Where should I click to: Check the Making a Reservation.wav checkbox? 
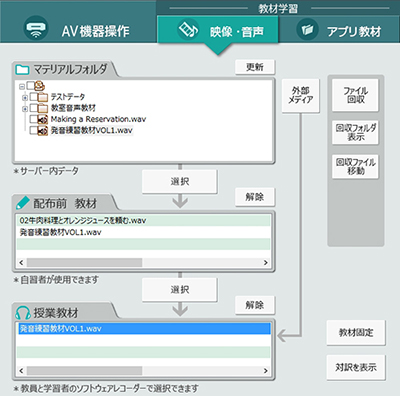[33, 119]
